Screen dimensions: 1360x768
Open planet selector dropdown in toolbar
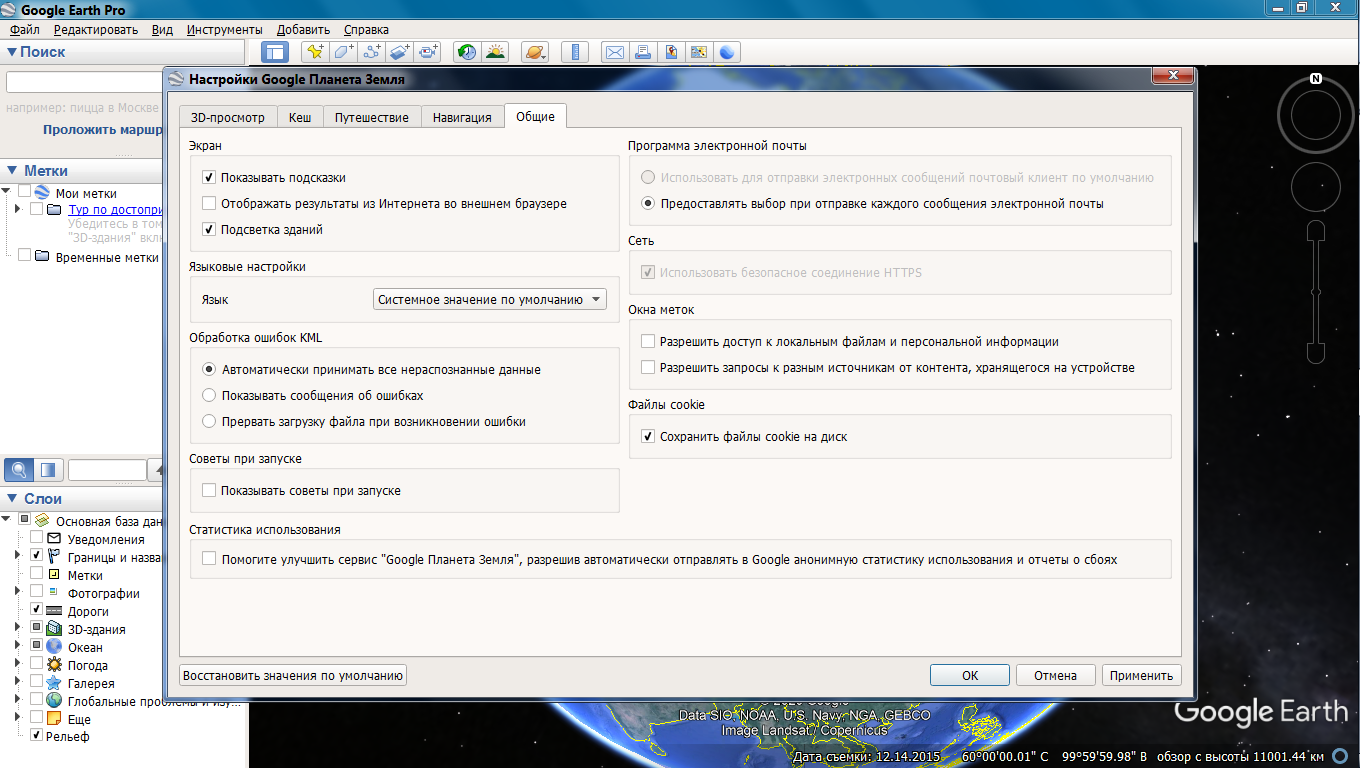click(x=535, y=52)
